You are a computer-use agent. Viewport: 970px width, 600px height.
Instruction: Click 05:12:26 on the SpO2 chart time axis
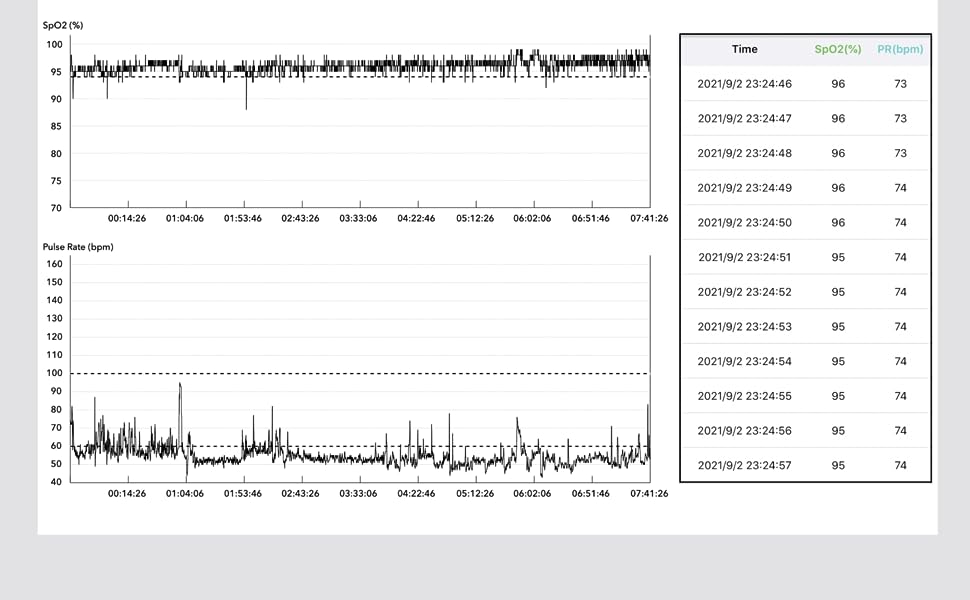pos(475,218)
